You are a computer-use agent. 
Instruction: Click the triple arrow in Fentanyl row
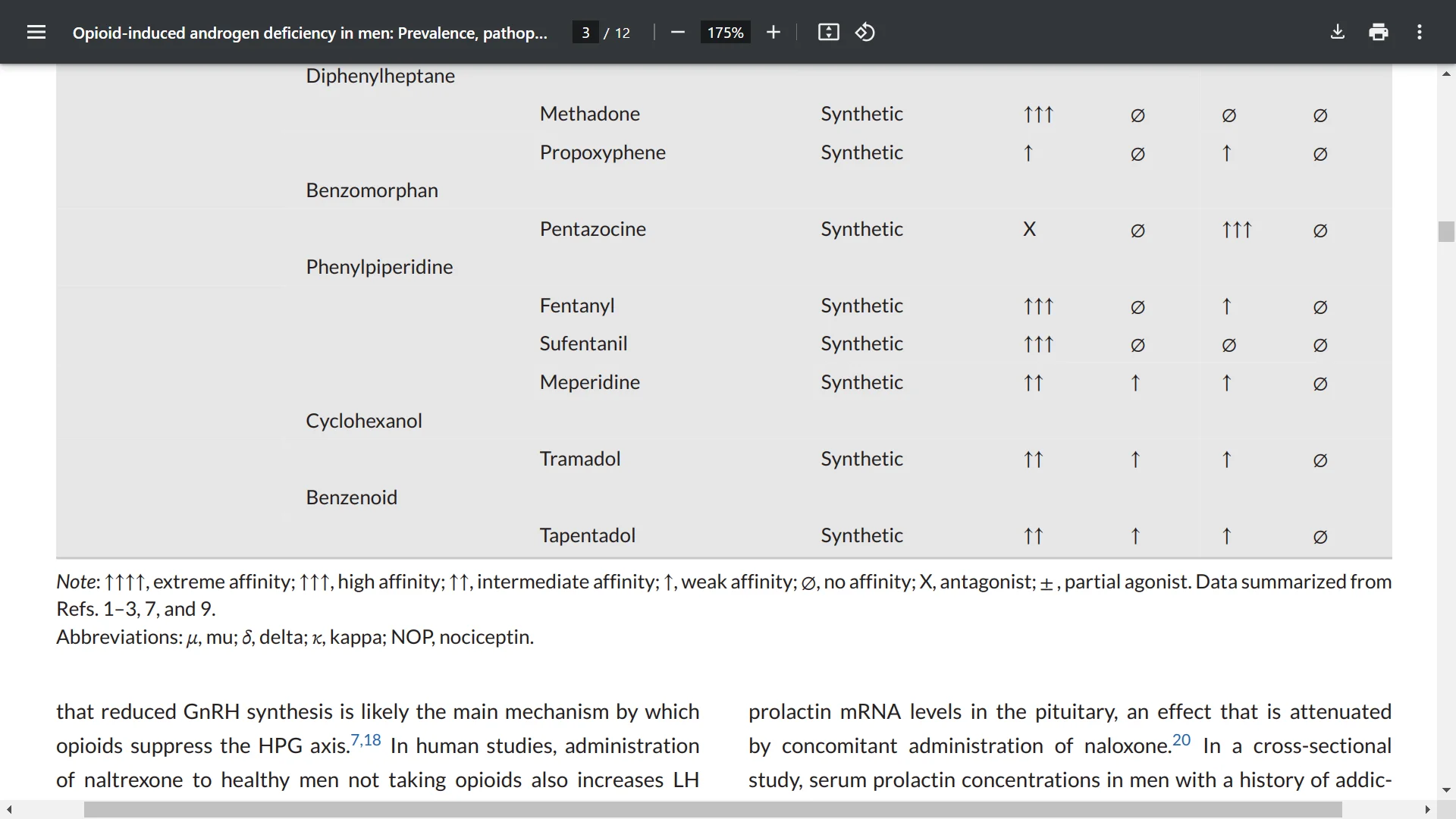[x=1038, y=306]
